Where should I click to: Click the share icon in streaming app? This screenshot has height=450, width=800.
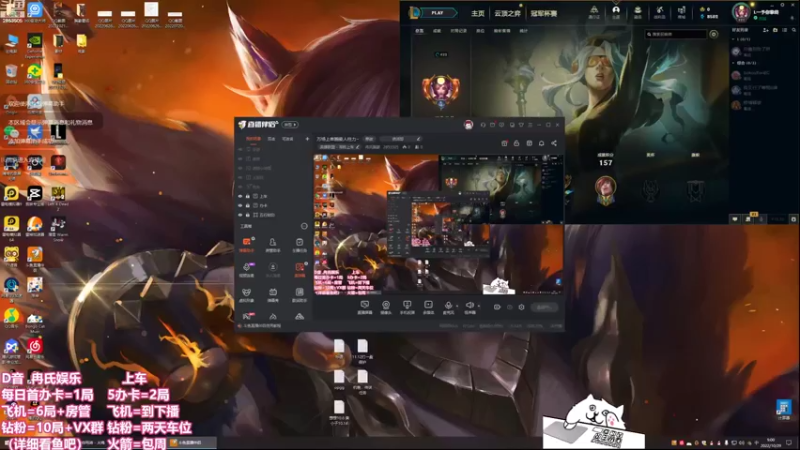[x=554, y=143]
